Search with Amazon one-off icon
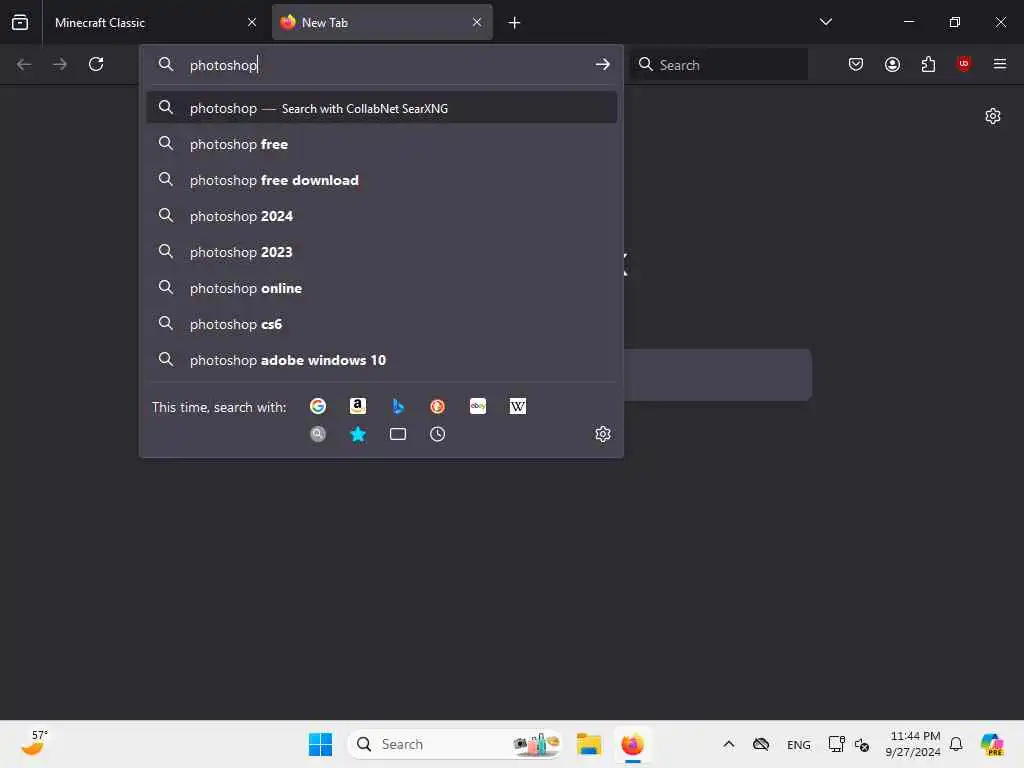 358,406
